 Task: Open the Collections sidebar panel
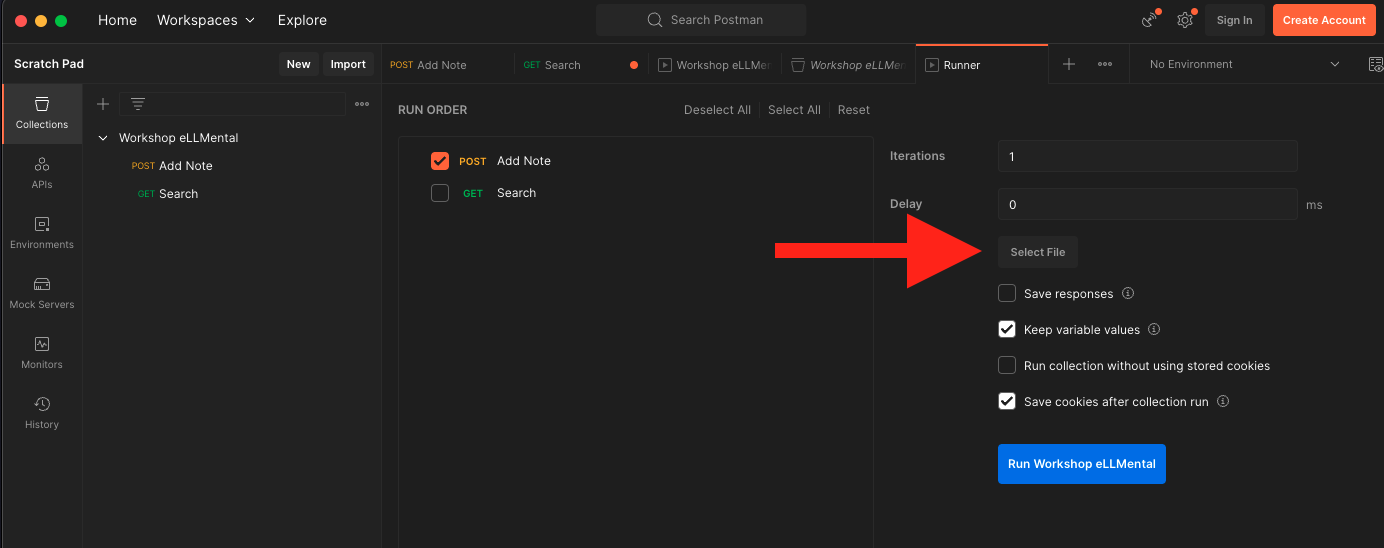point(42,113)
